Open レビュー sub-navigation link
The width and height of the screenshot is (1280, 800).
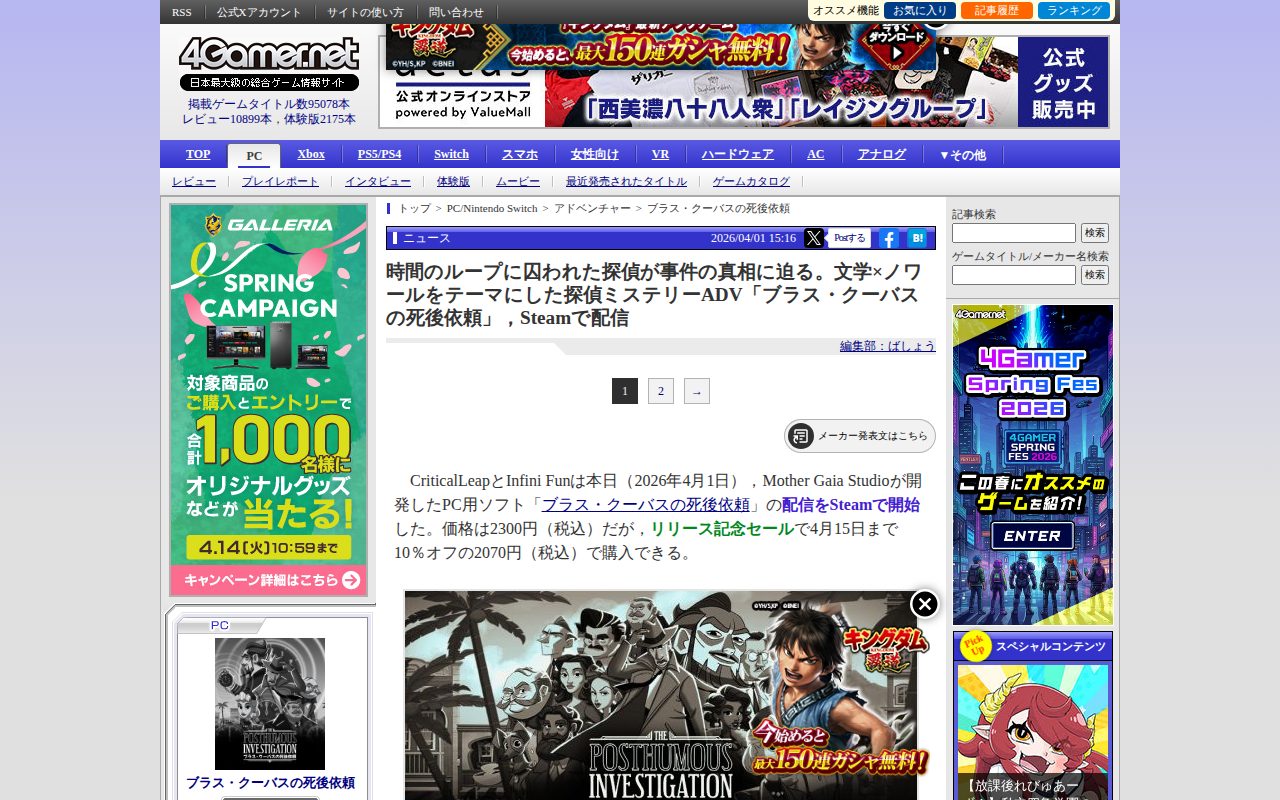tap(194, 181)
